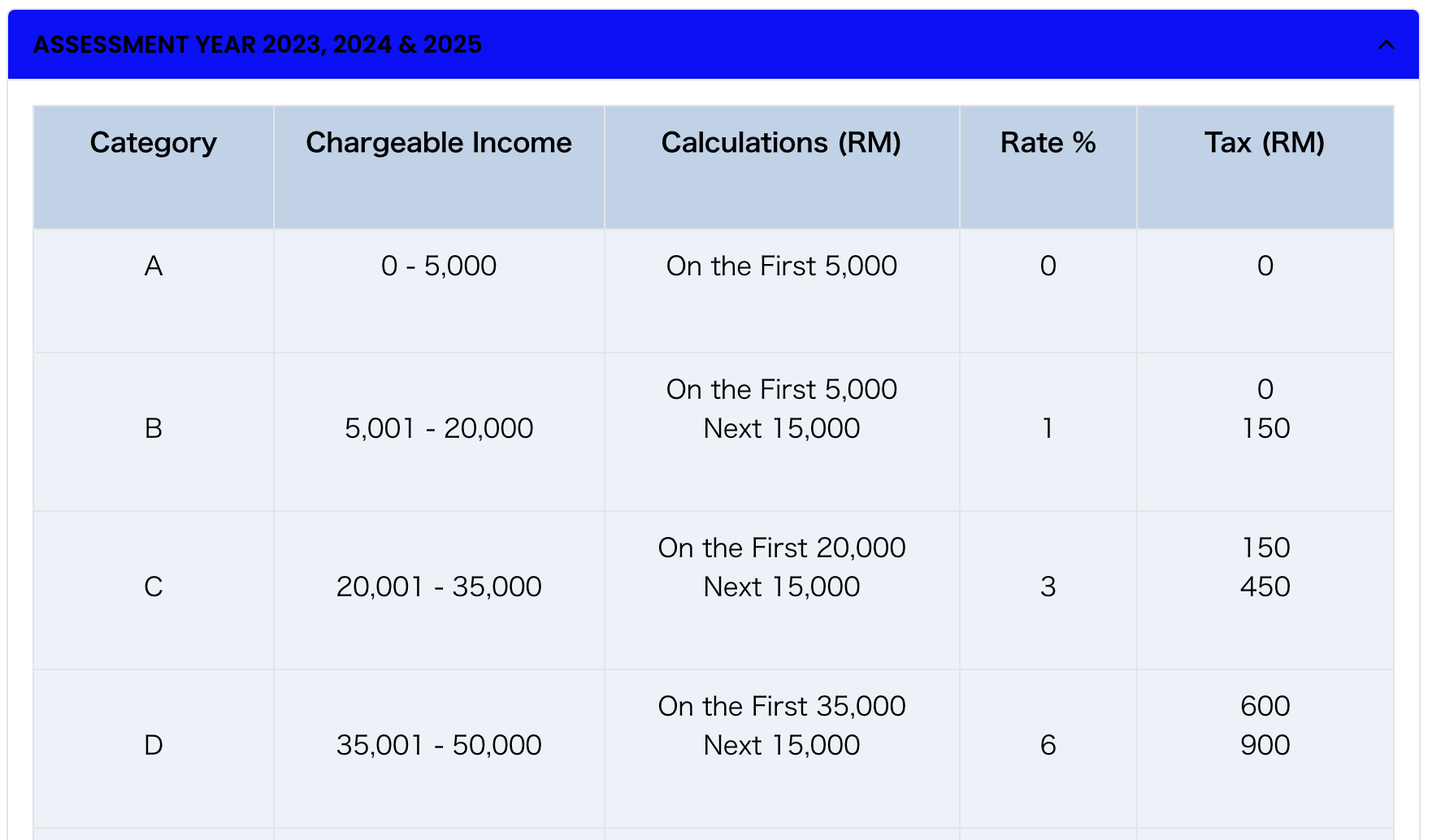Click the rate value 3 for Category C
Viewport: 1432px width, 840px height.
[1048, 587]
